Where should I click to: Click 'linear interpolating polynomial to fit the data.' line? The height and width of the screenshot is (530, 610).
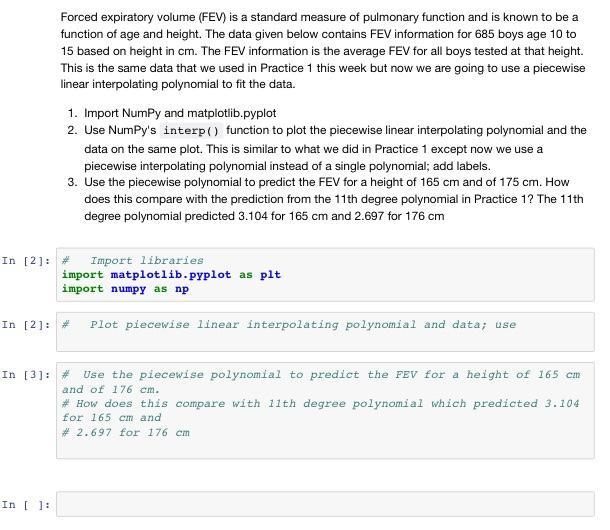pyautogui.click(x=178, y=84)
